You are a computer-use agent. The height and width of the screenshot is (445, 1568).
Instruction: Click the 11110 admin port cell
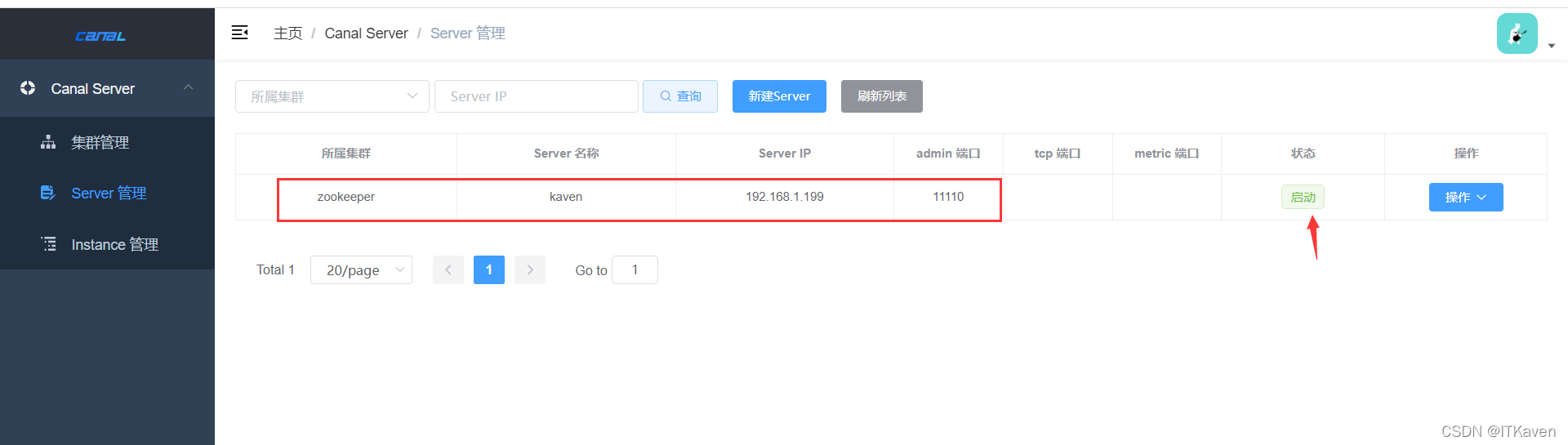coord(948,197)
